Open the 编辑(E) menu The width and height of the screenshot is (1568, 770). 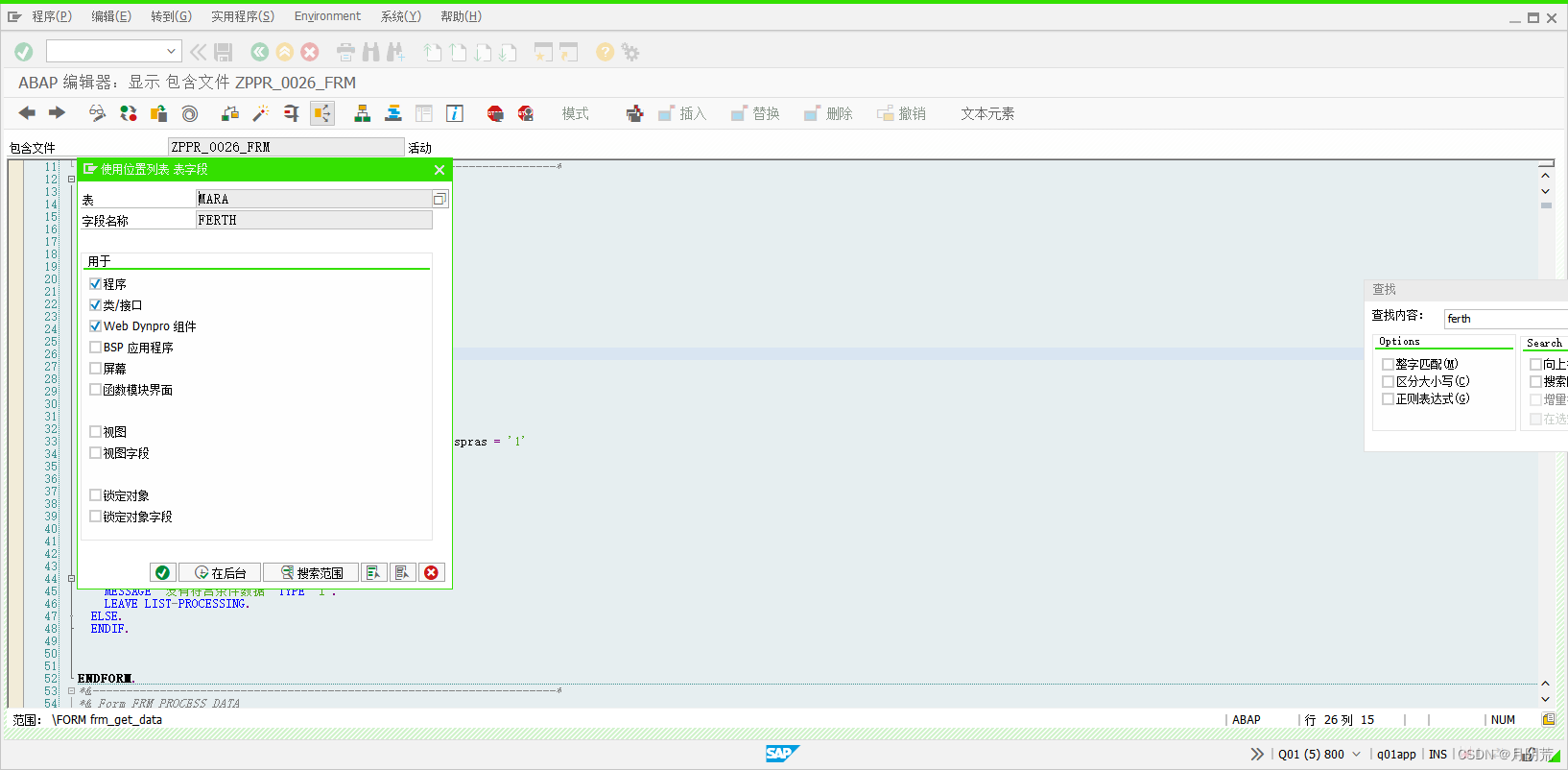point(111,16)
